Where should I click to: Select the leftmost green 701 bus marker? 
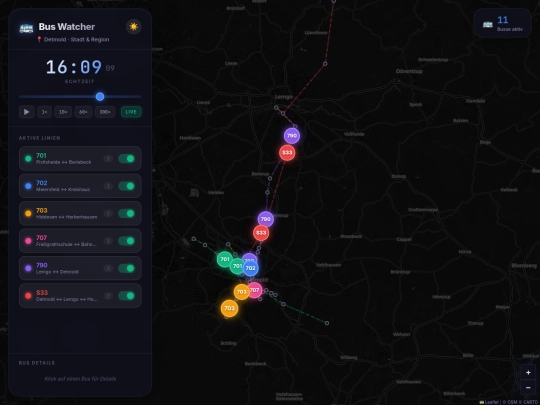(225, 259)
